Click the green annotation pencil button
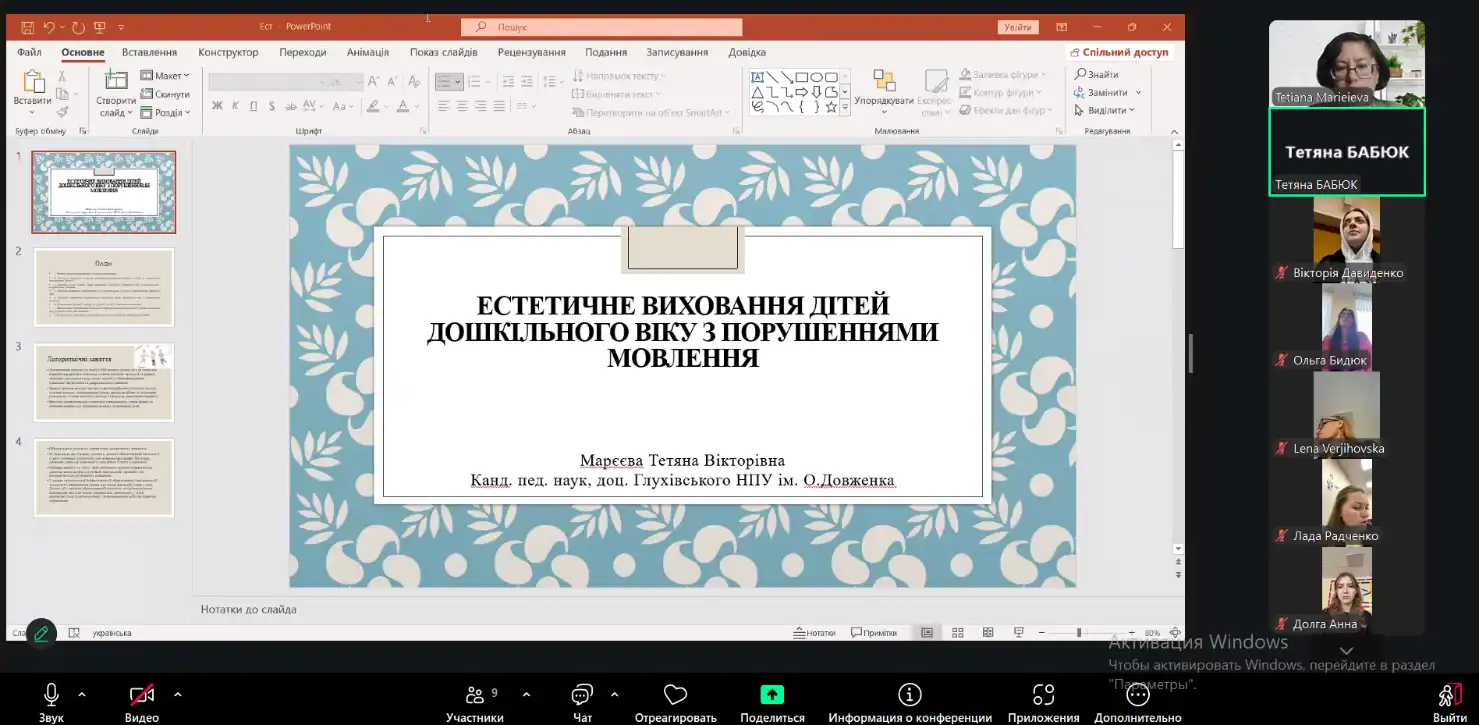Screen dimensions: 1479x725 (41, 632)
